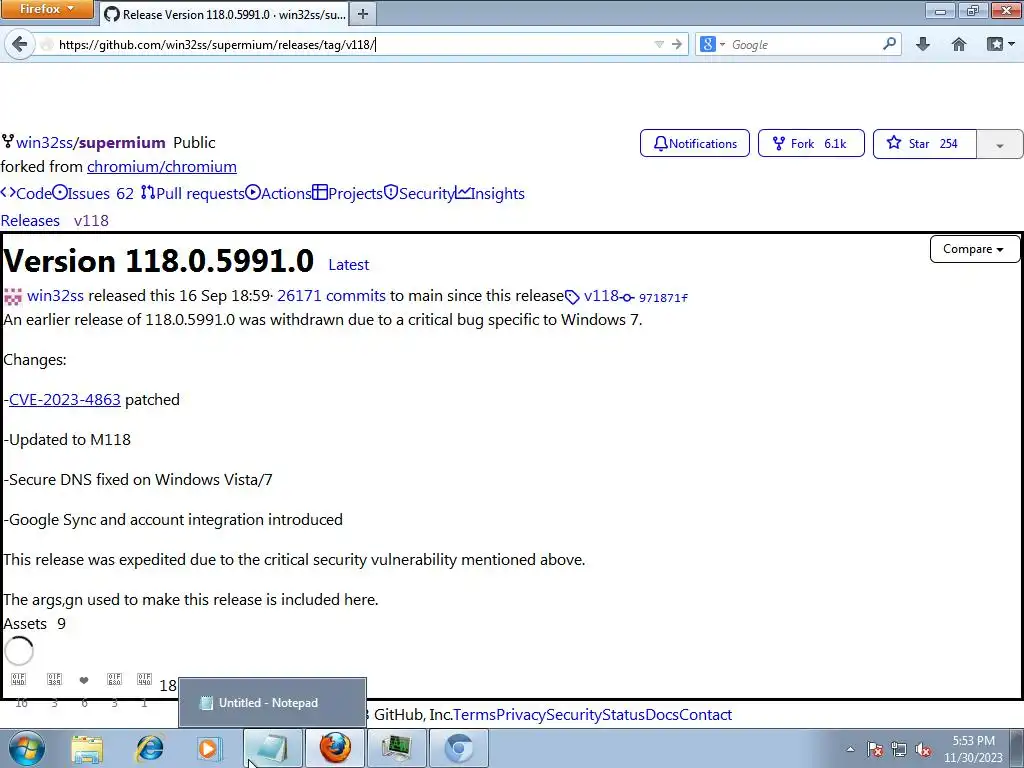Click the emoji reaction with count 1
The width and height of the screenshot is (1024, 768).
(x=144, y=680)
